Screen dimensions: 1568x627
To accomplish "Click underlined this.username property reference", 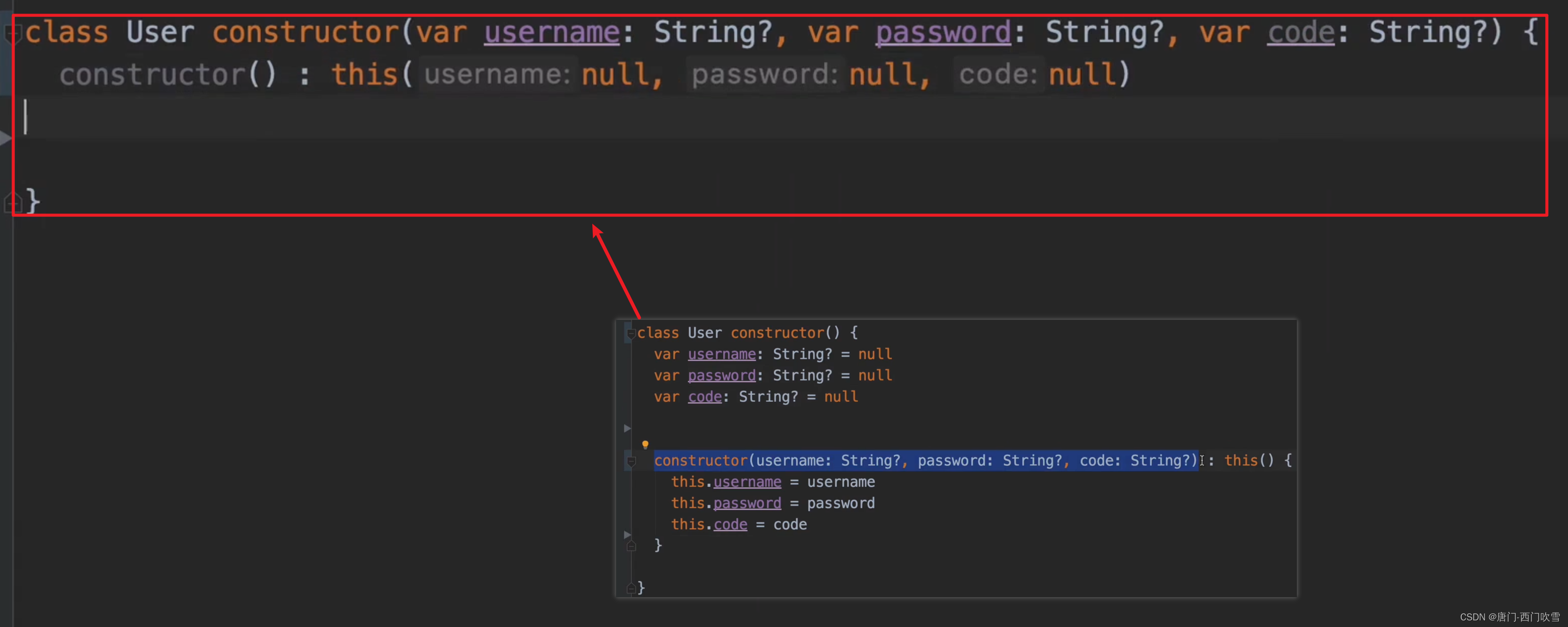I will 747,482.
